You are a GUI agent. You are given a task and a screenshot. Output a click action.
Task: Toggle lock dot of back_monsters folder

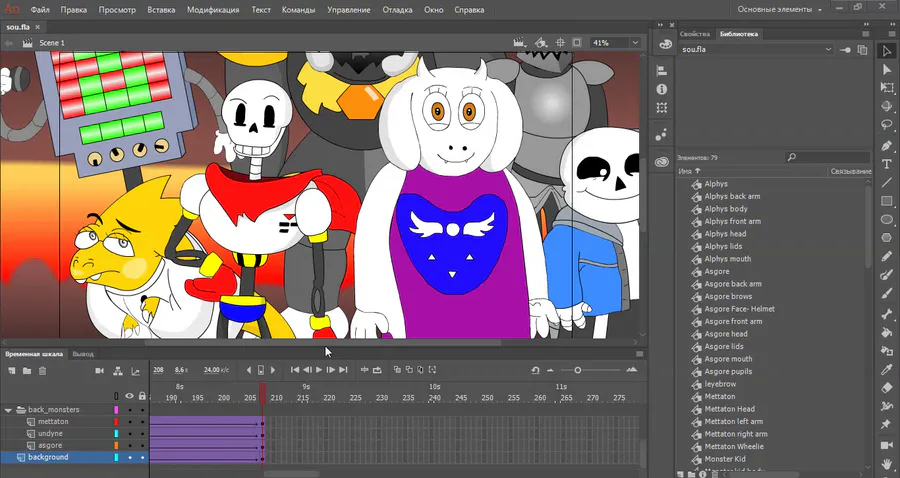[x=142, y=410]
